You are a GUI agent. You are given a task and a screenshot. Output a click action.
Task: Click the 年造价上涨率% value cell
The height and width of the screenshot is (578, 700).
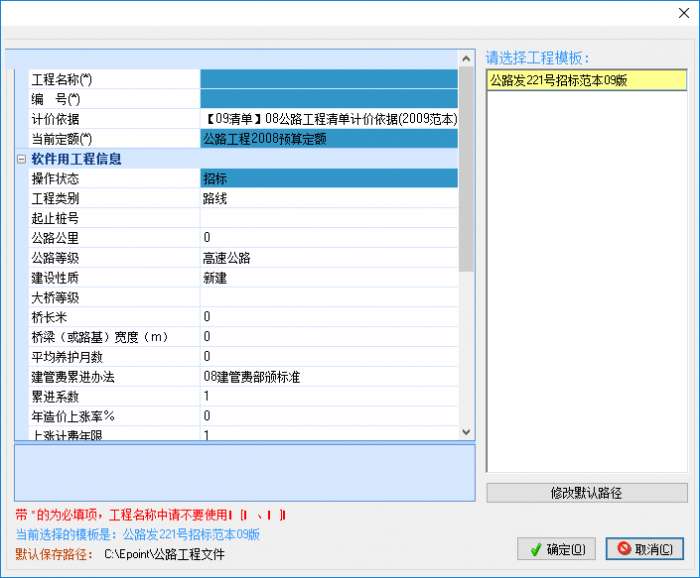click(x=329, y=416)
